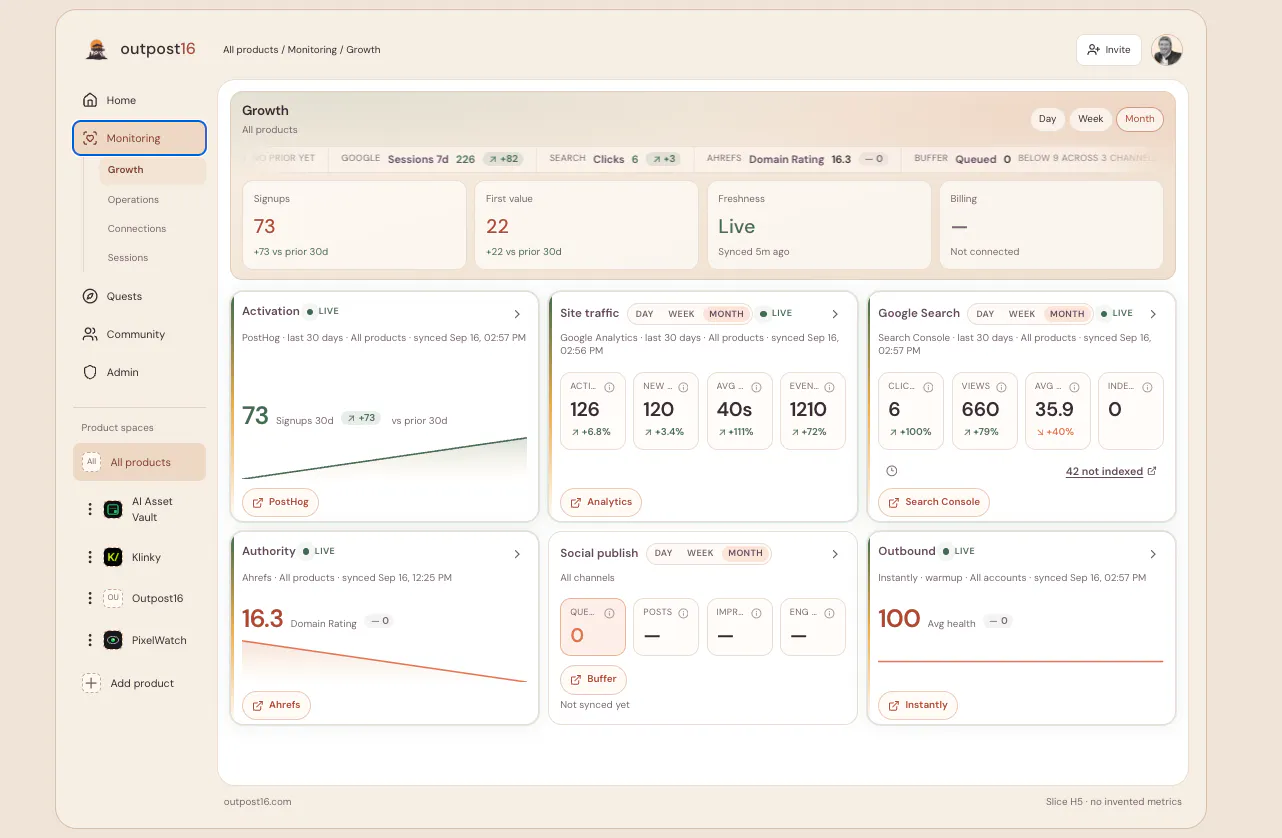Viewport: 1282px width, 838px height.
Task: Show info for the Impressions tile
Action: pos(756,613)
